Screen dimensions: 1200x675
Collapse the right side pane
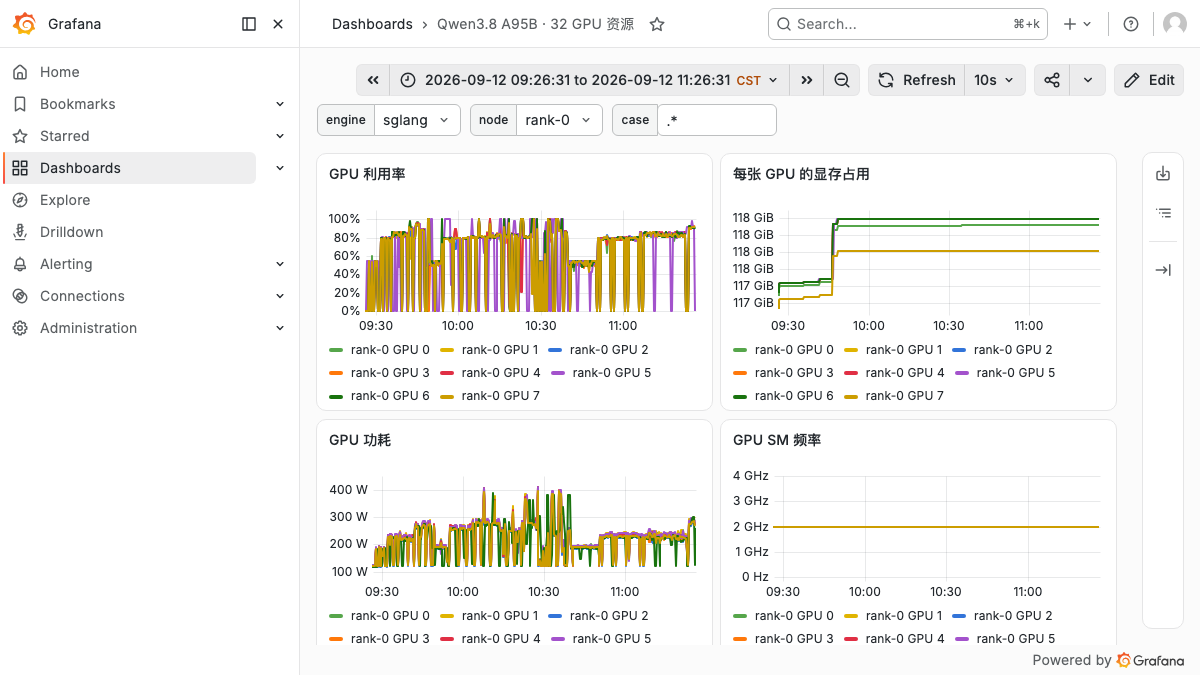1163,270
